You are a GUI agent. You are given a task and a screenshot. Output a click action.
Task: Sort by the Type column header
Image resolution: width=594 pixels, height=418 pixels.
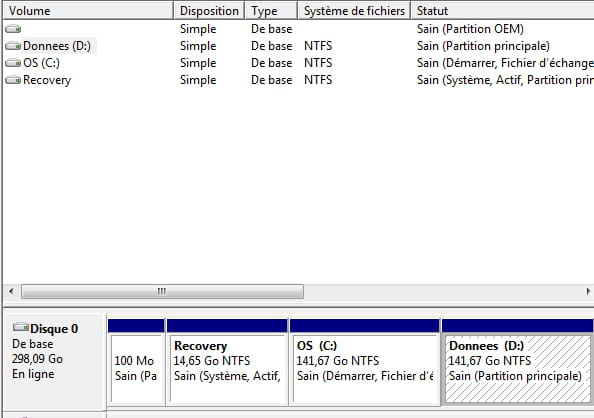pos(271,11)
